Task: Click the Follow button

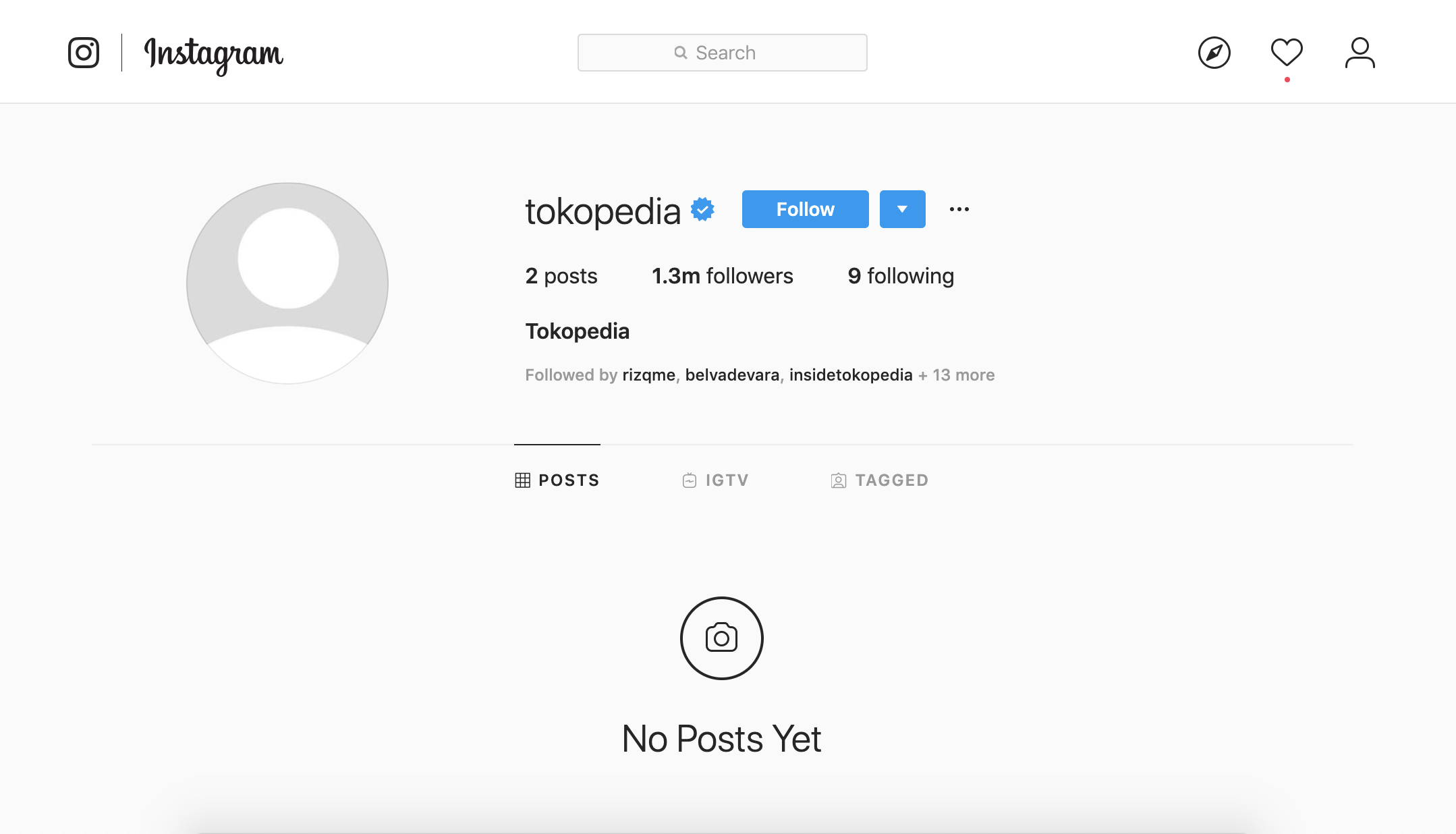Action: (805, 209)
